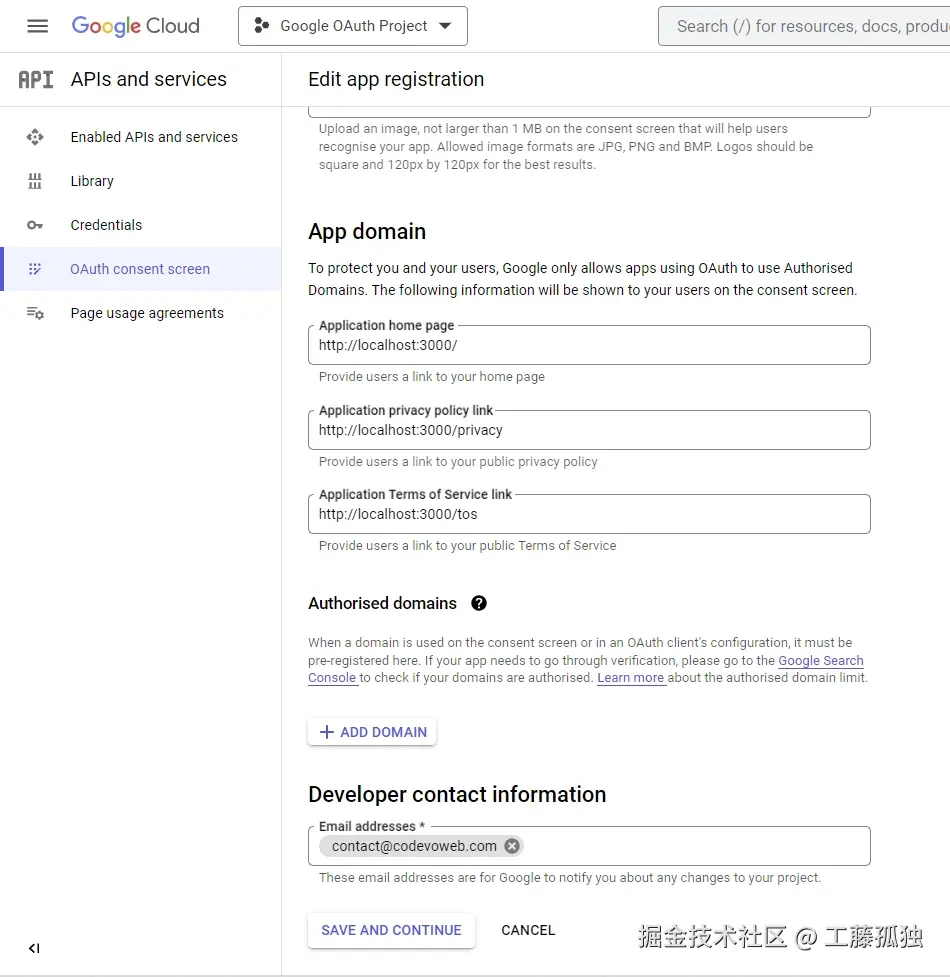This screenshot has width=950, height=977.
Task: Click the ADD DOMAIN button
Action: coord(373,732)
